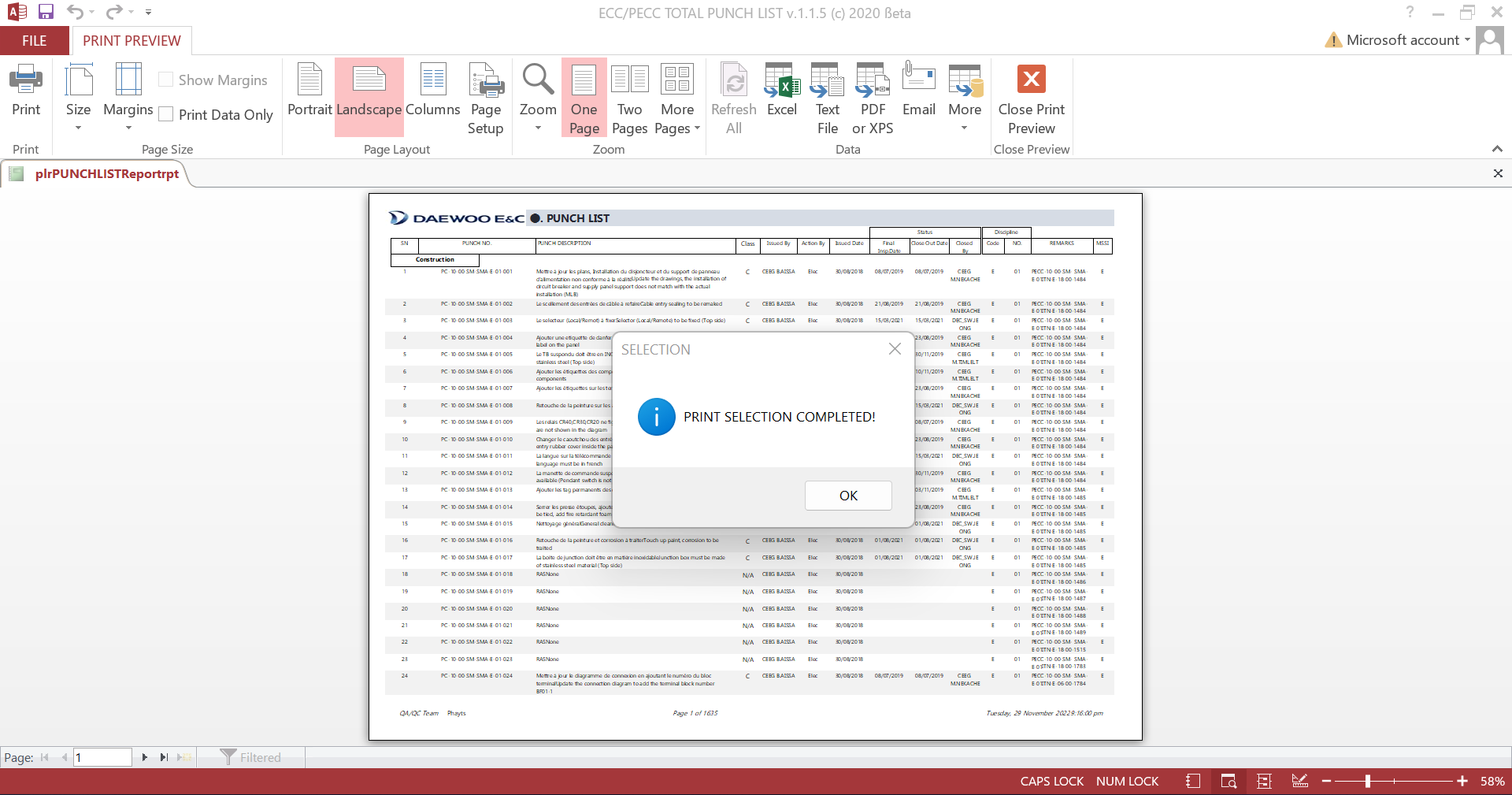Image resolution: width=1512 pixels, height=795 pixels.
Task: Open the Page Setup dialog
Action: (486, 98)
